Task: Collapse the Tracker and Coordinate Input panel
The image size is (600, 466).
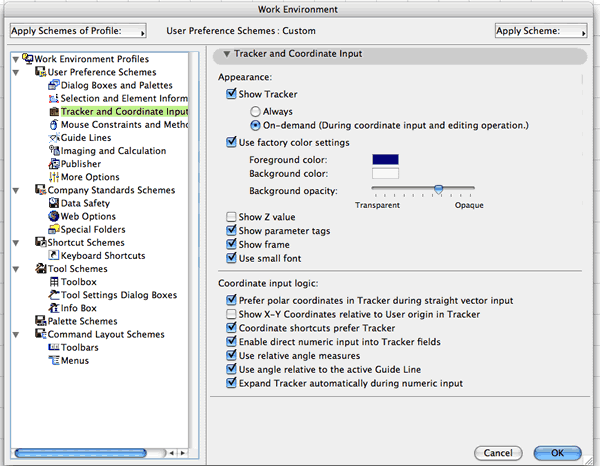Action: (x=227, y=54)
